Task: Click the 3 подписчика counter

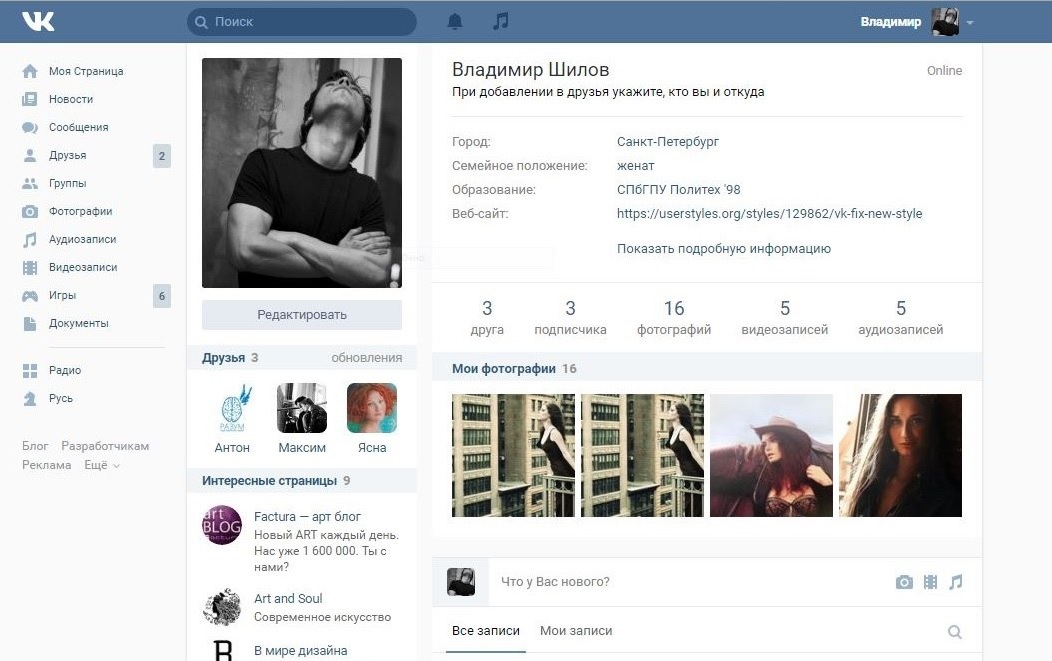Action: pos(570,317)
